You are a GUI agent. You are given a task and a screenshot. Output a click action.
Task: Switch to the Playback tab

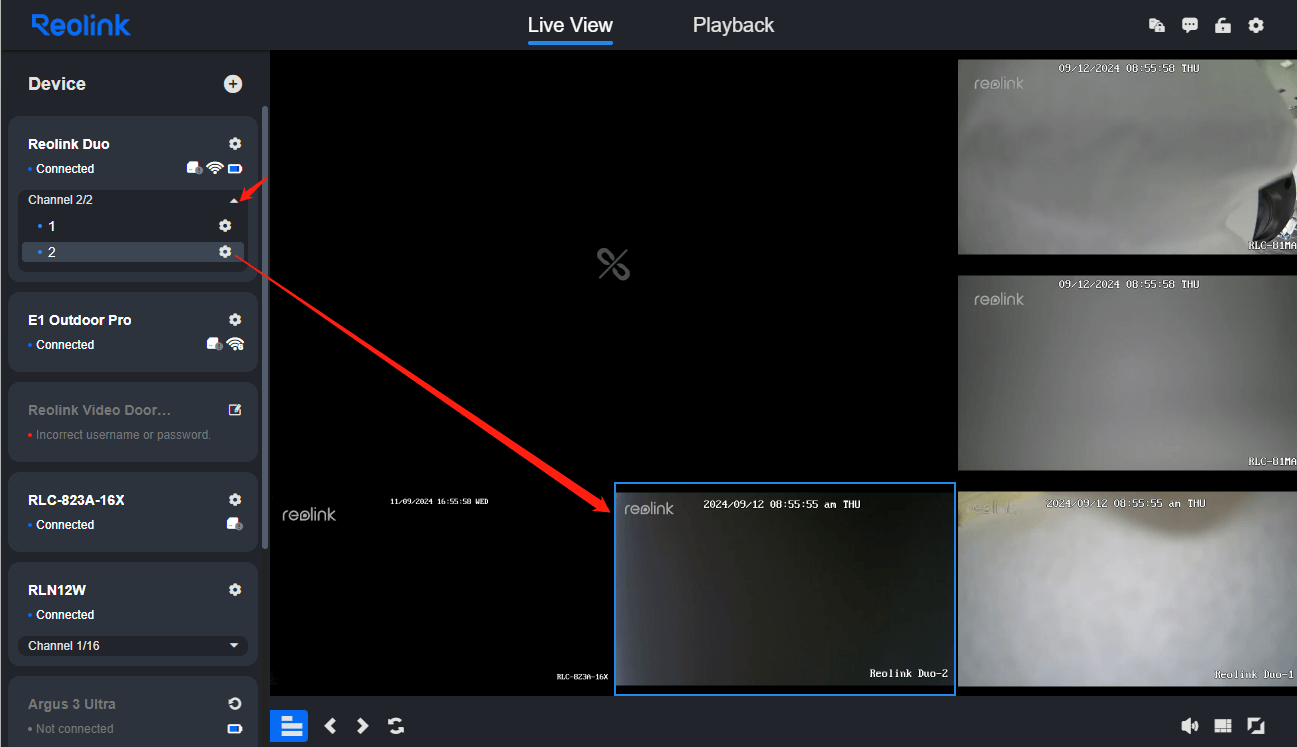(733, 26)
